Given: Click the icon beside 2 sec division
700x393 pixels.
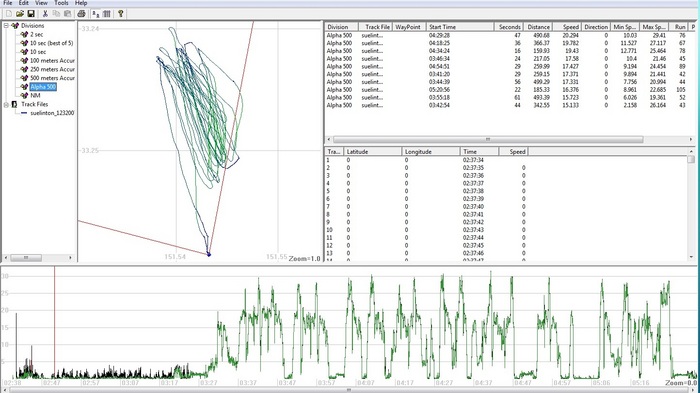Looking at the screenshot, I should (x=25, y=34).
